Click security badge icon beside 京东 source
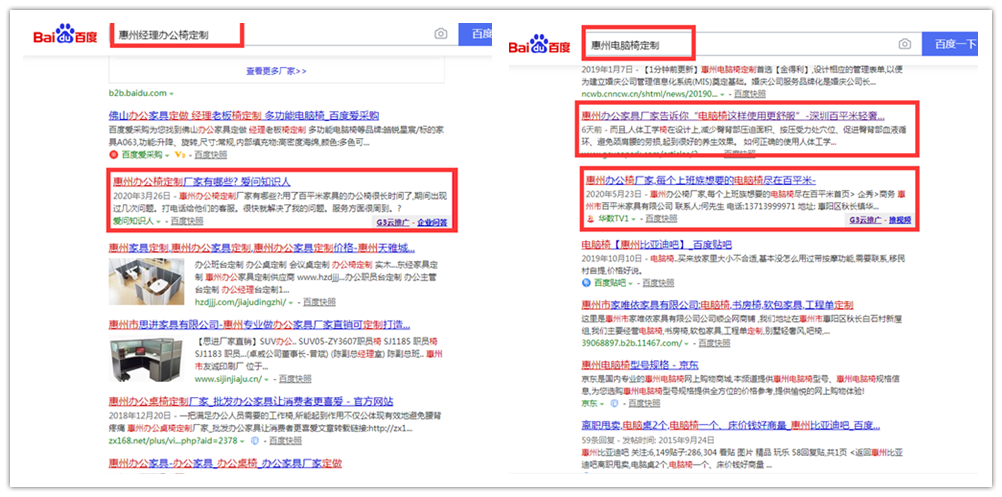The image size is (1002, 497). point(614,404)
